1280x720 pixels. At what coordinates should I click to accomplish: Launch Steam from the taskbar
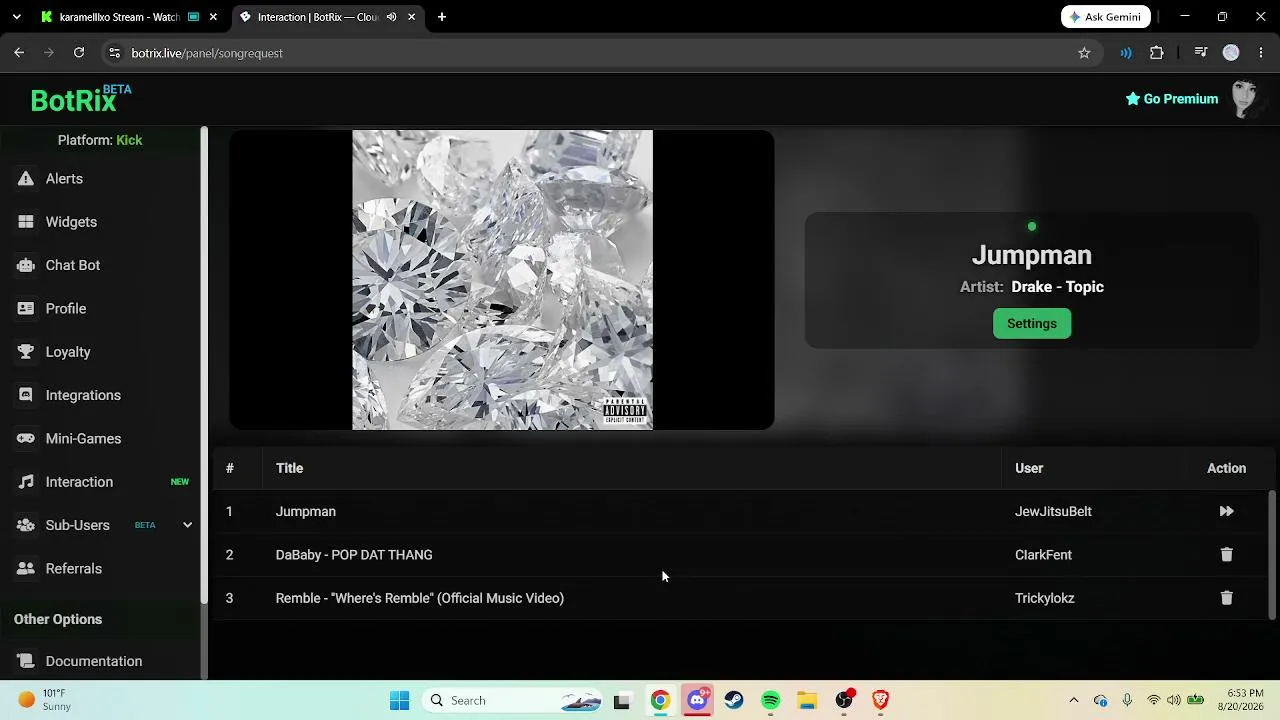coord(734,701)
